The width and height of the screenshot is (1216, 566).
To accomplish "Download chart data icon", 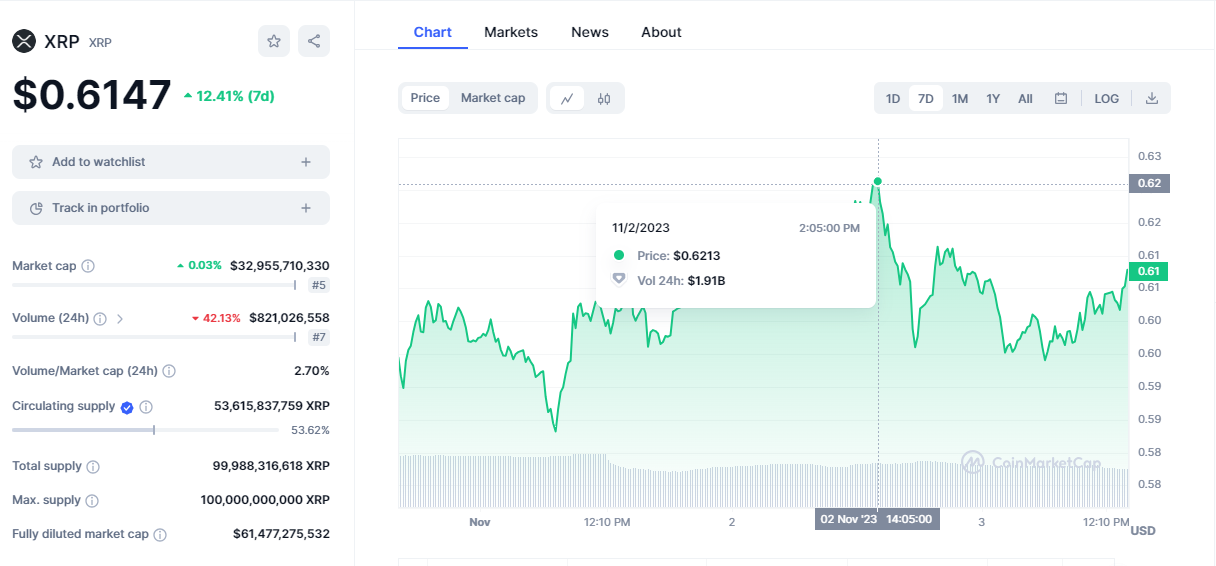I will [1152, 98].
